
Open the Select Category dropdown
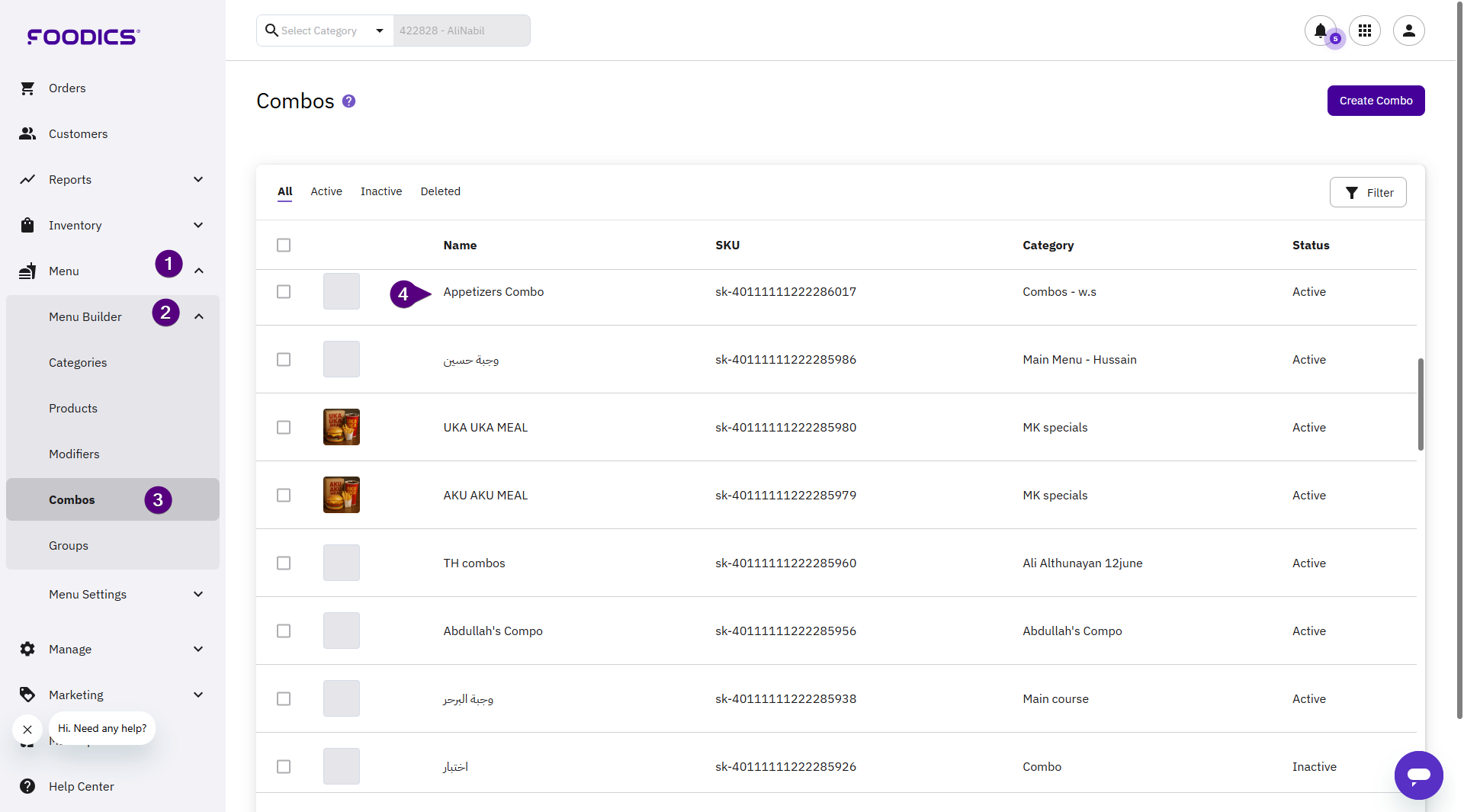tap(326, 30)
